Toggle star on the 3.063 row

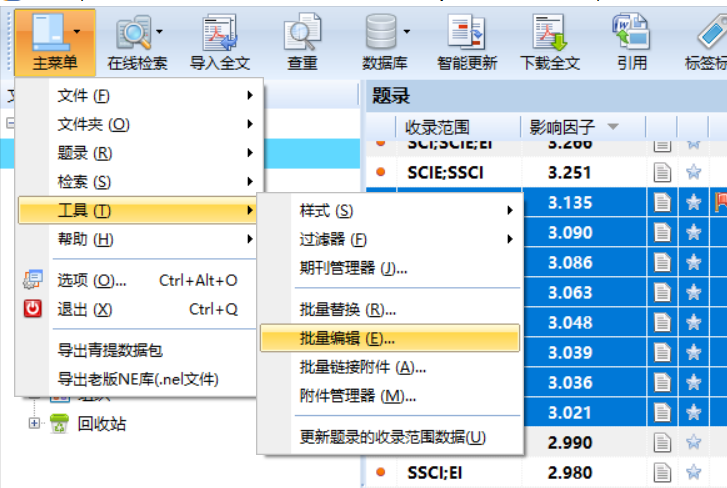(694, 292)
